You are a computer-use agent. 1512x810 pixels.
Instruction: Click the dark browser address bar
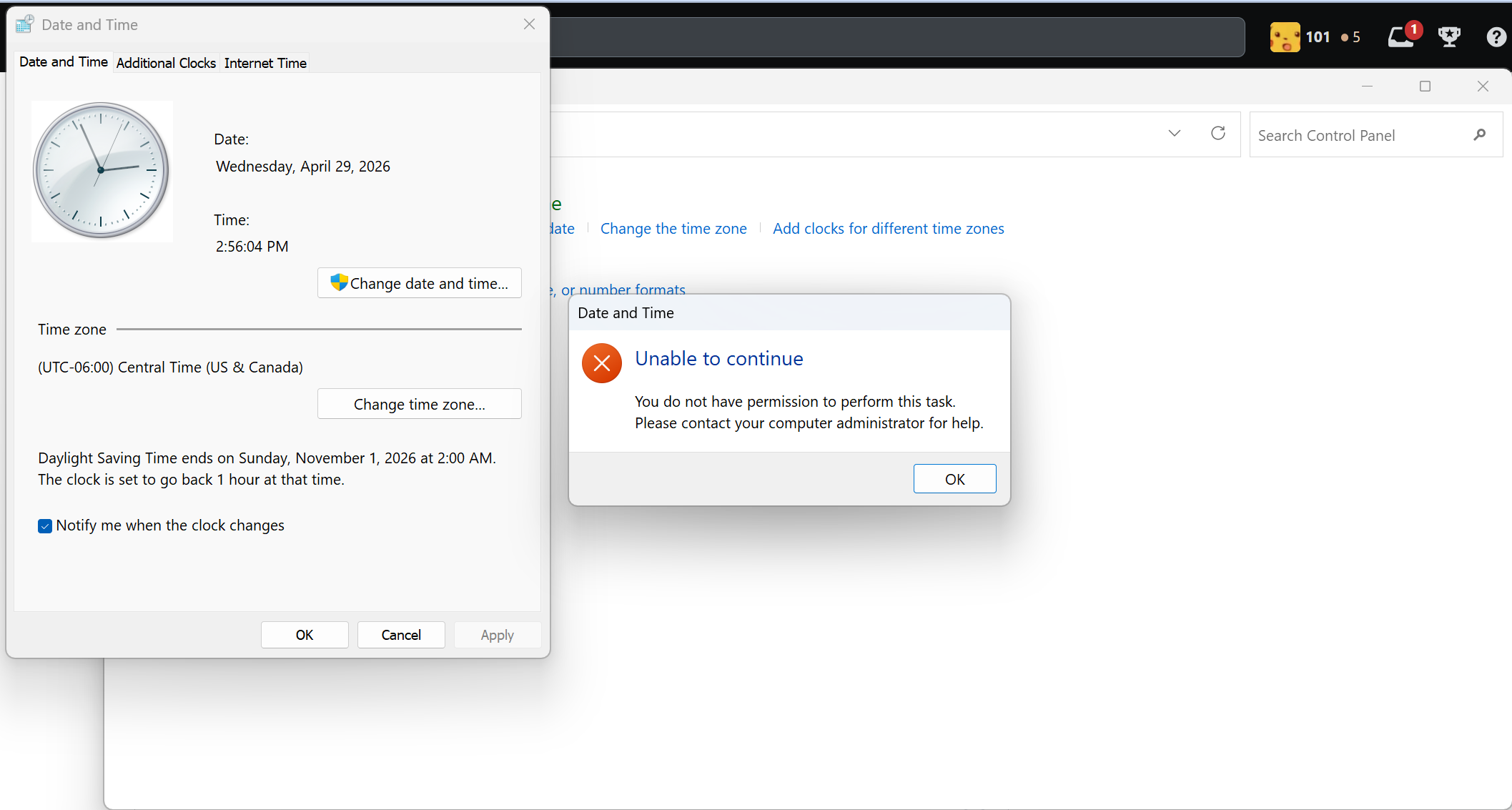[x=897, y=37]
